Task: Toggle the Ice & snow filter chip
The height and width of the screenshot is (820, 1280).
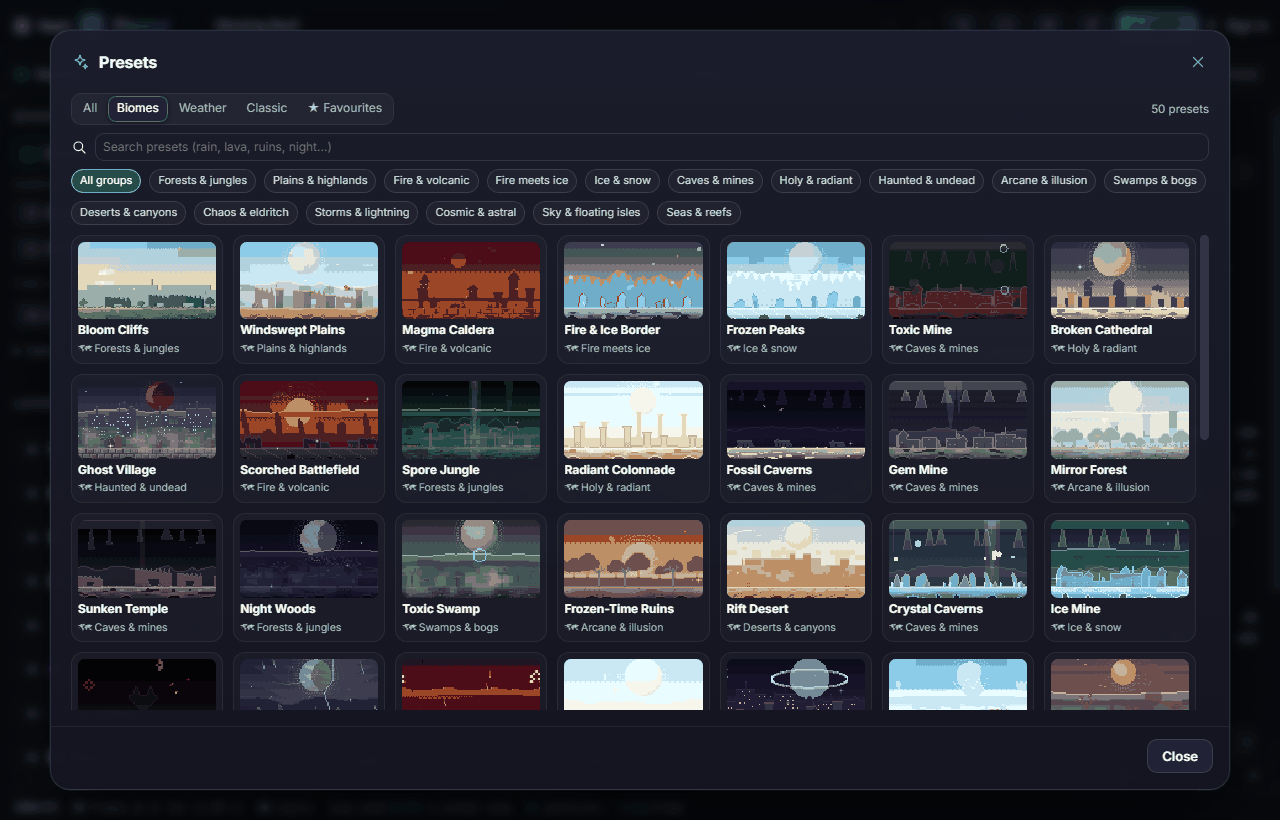Action: pyautogui.click(x=622, y=181)
